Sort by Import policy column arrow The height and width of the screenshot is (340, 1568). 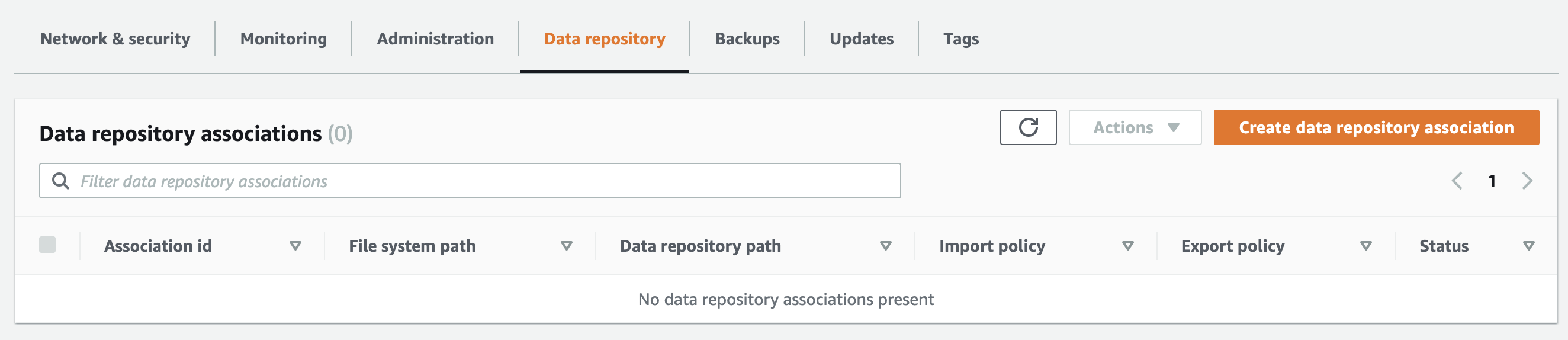pyautogui.click(x=1128, y=246)
